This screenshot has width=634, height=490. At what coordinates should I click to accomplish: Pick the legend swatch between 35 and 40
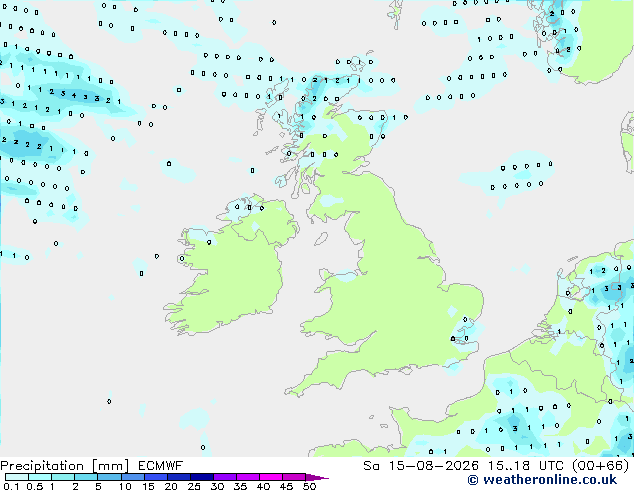tap(248, 477)
